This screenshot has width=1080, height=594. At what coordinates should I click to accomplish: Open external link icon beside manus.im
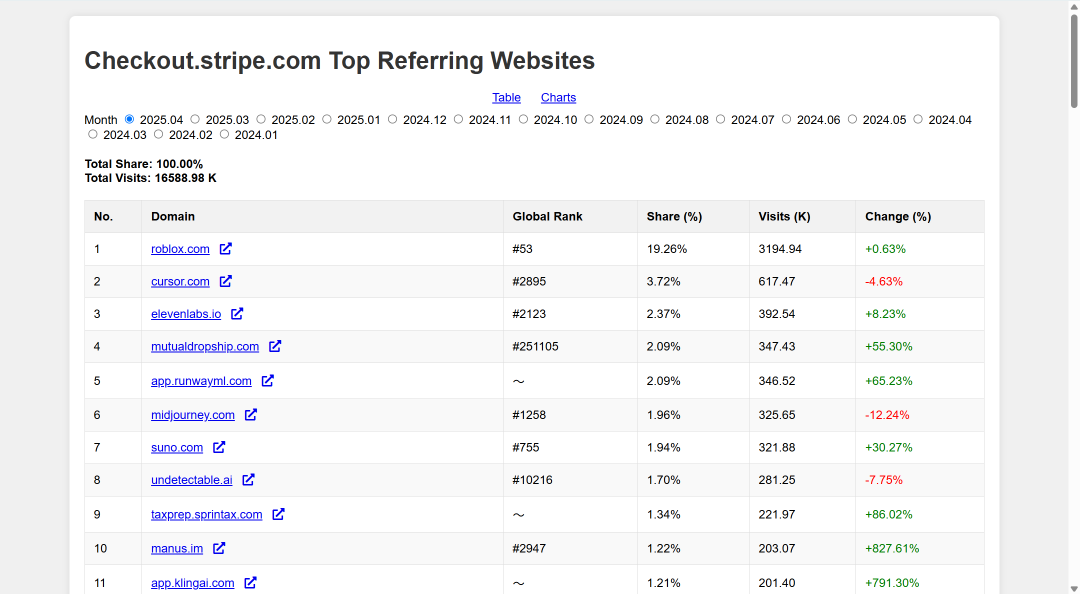point(219,549)
